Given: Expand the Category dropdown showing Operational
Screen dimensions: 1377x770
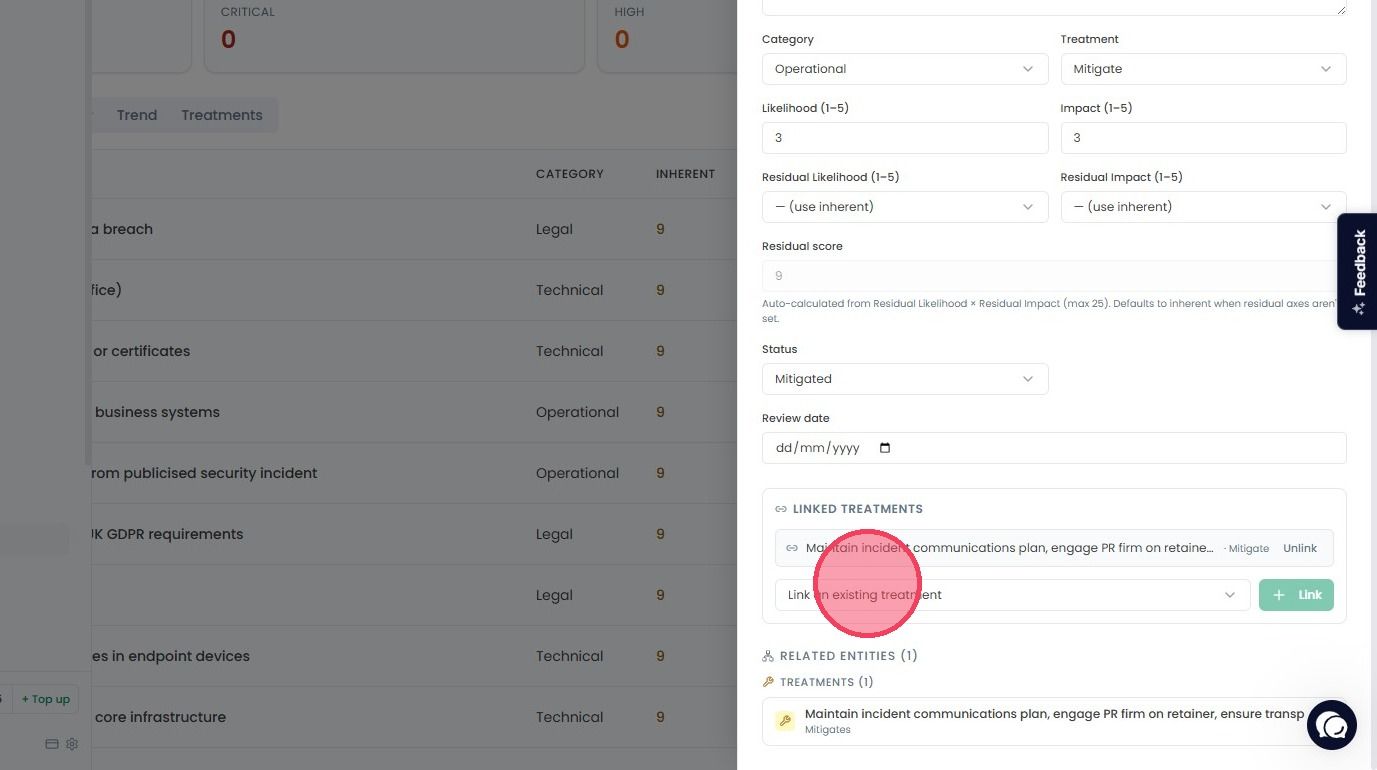Looking at the screenshot, I should pos(905,69).
